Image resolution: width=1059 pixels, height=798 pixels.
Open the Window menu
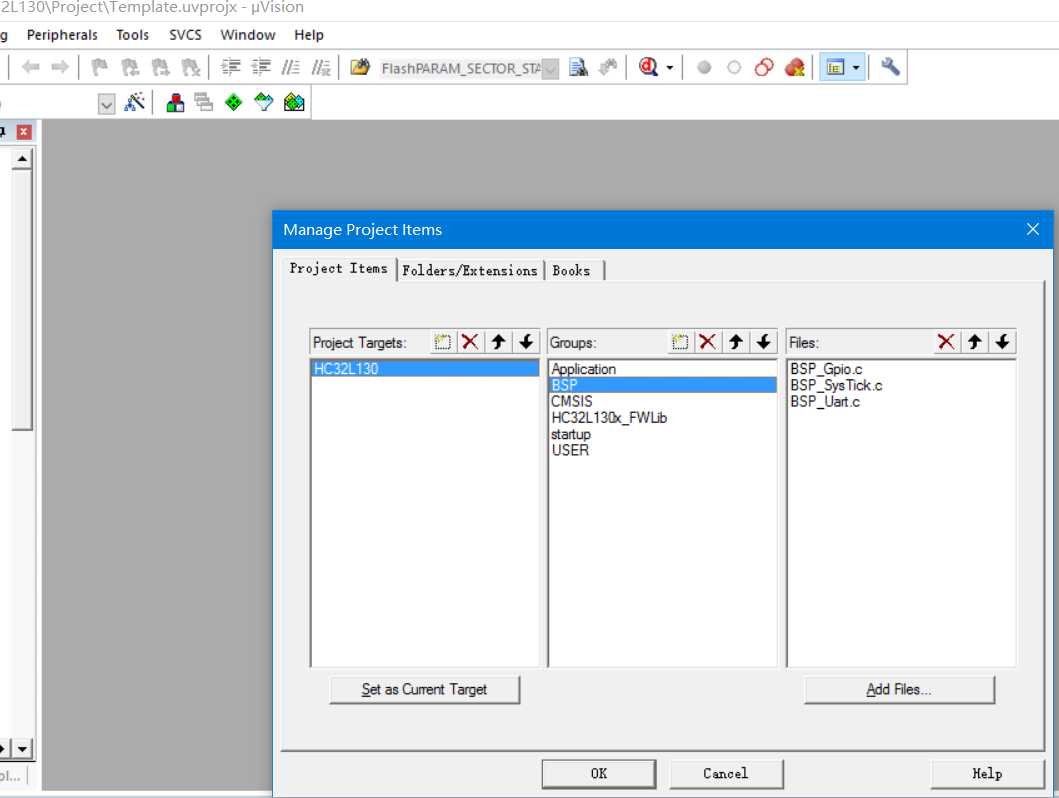pyautogui.click(x=248, y=35)
